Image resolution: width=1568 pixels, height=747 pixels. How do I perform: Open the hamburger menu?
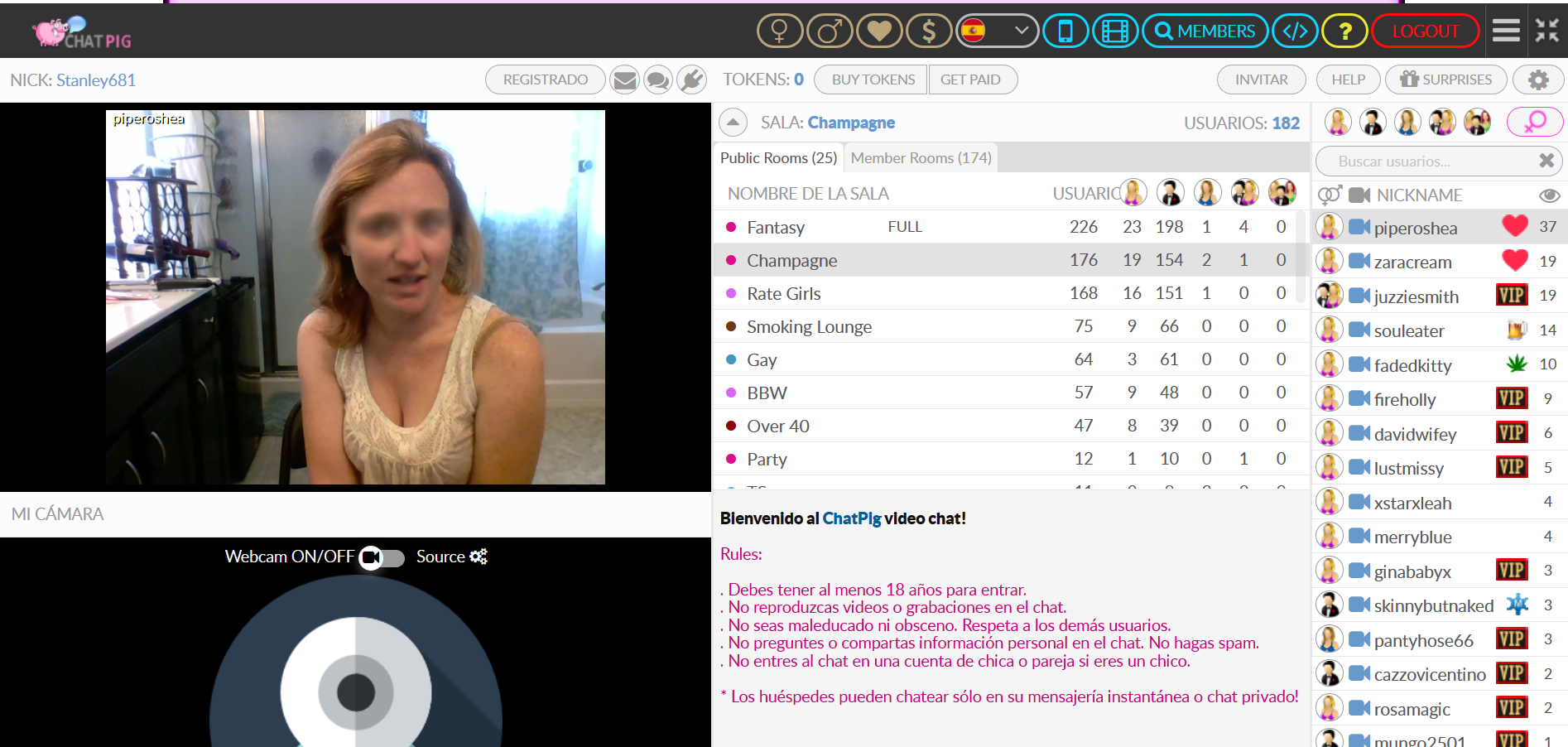pos(1506,31)
